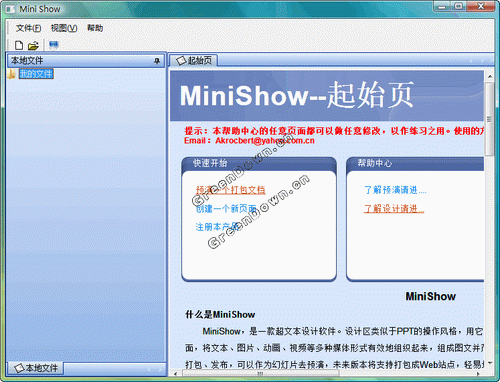Click the 注册本产品 link

point(217,227)
